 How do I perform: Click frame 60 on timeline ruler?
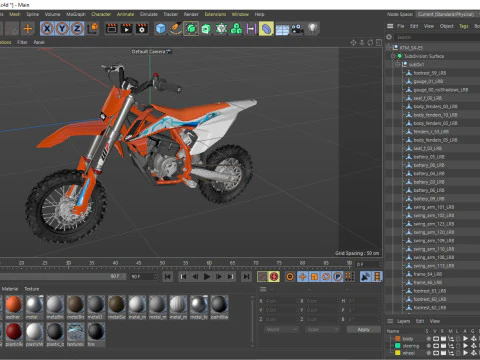pyautogui.click(x=209, y=263)
